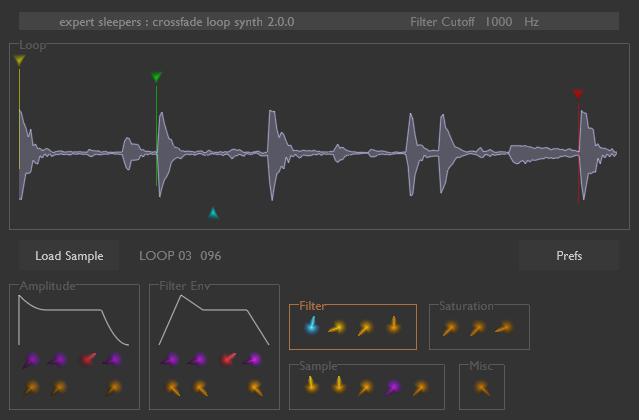The width and height of the screenshot is (639, 420).
Task: Select the last orange knob in the Amplitude group
Action: tap(113, 387)
